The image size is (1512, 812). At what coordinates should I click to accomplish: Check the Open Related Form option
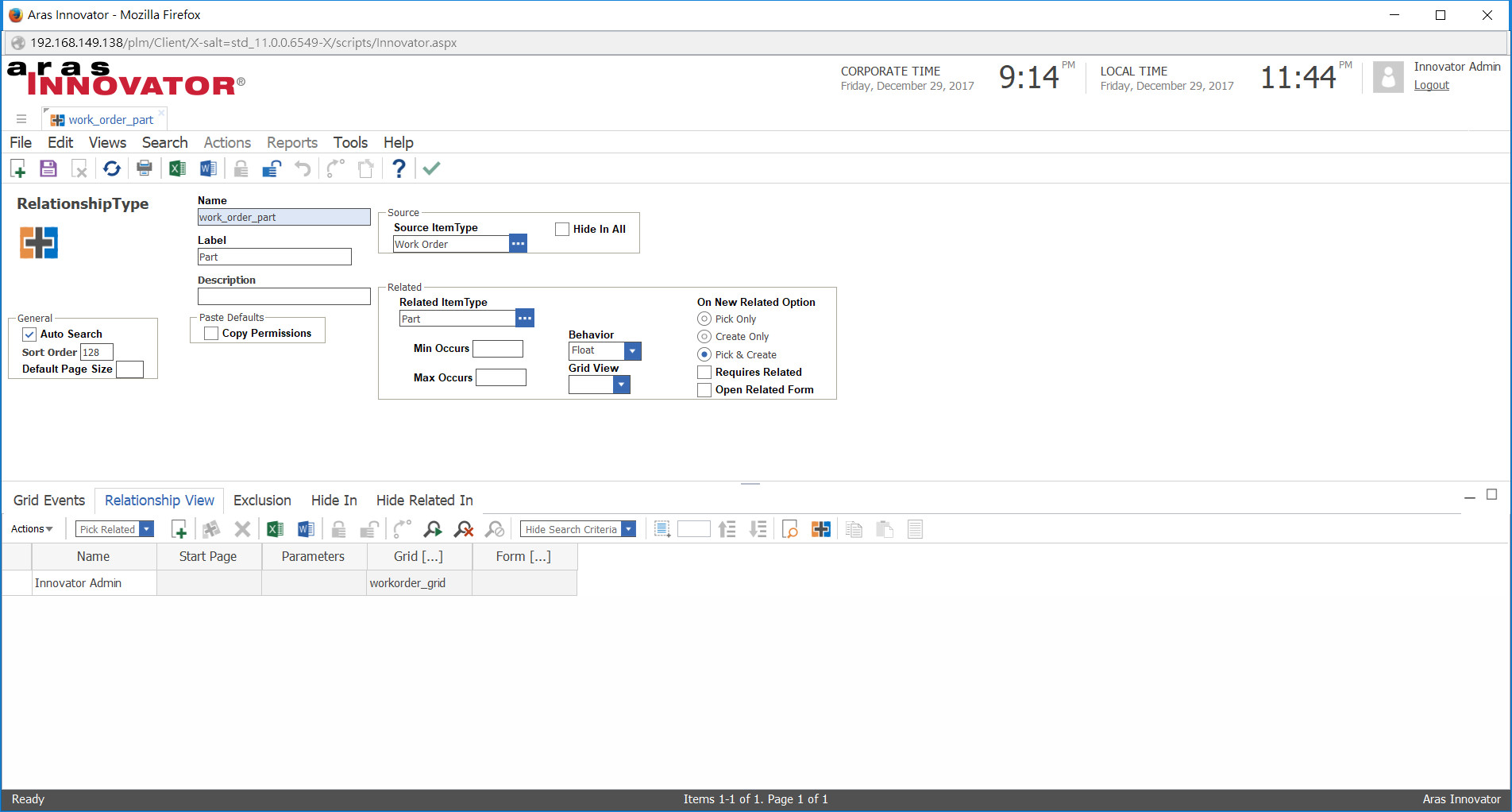[x=704, y=390]
